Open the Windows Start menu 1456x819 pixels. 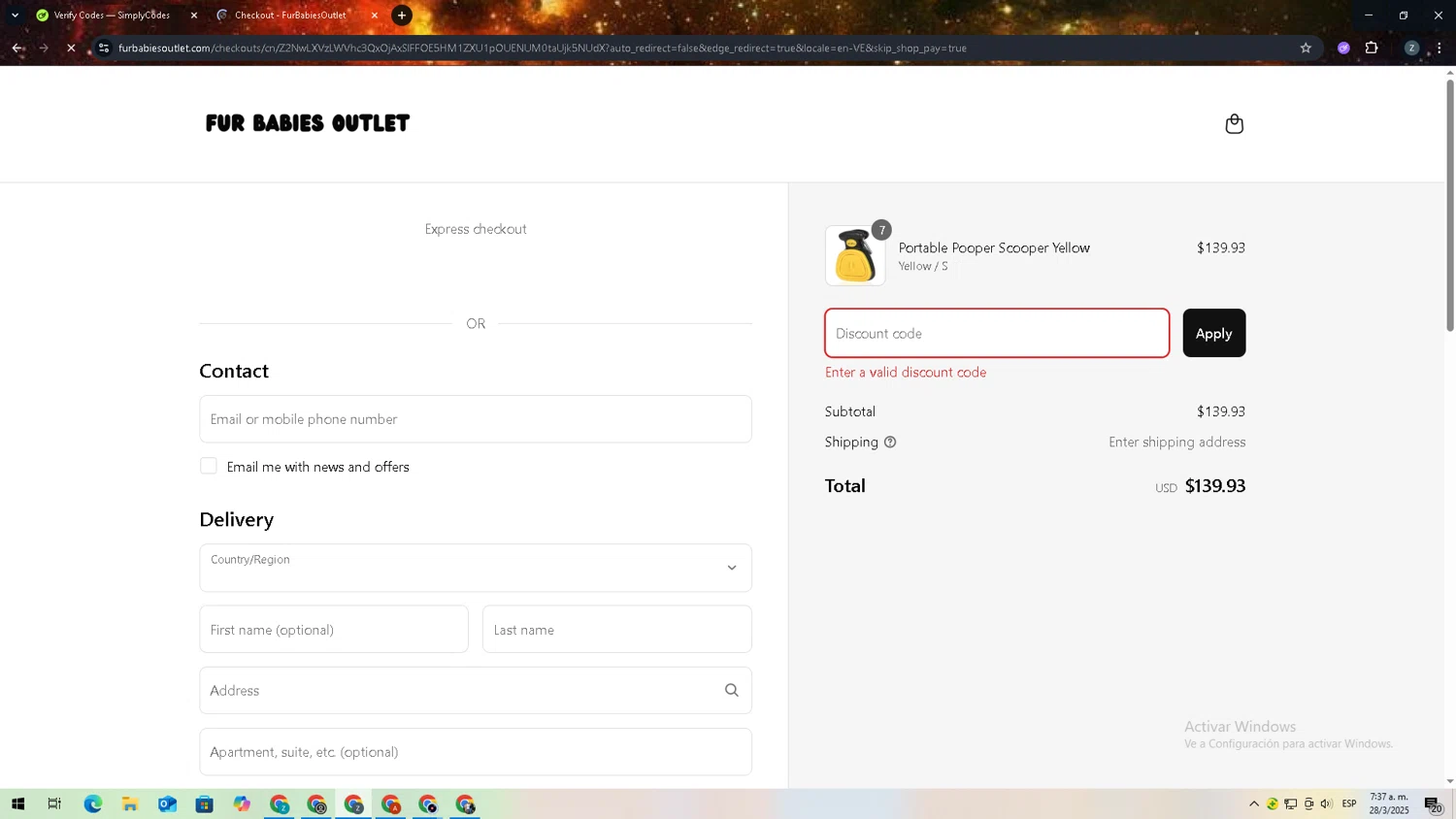coord(17,804)
